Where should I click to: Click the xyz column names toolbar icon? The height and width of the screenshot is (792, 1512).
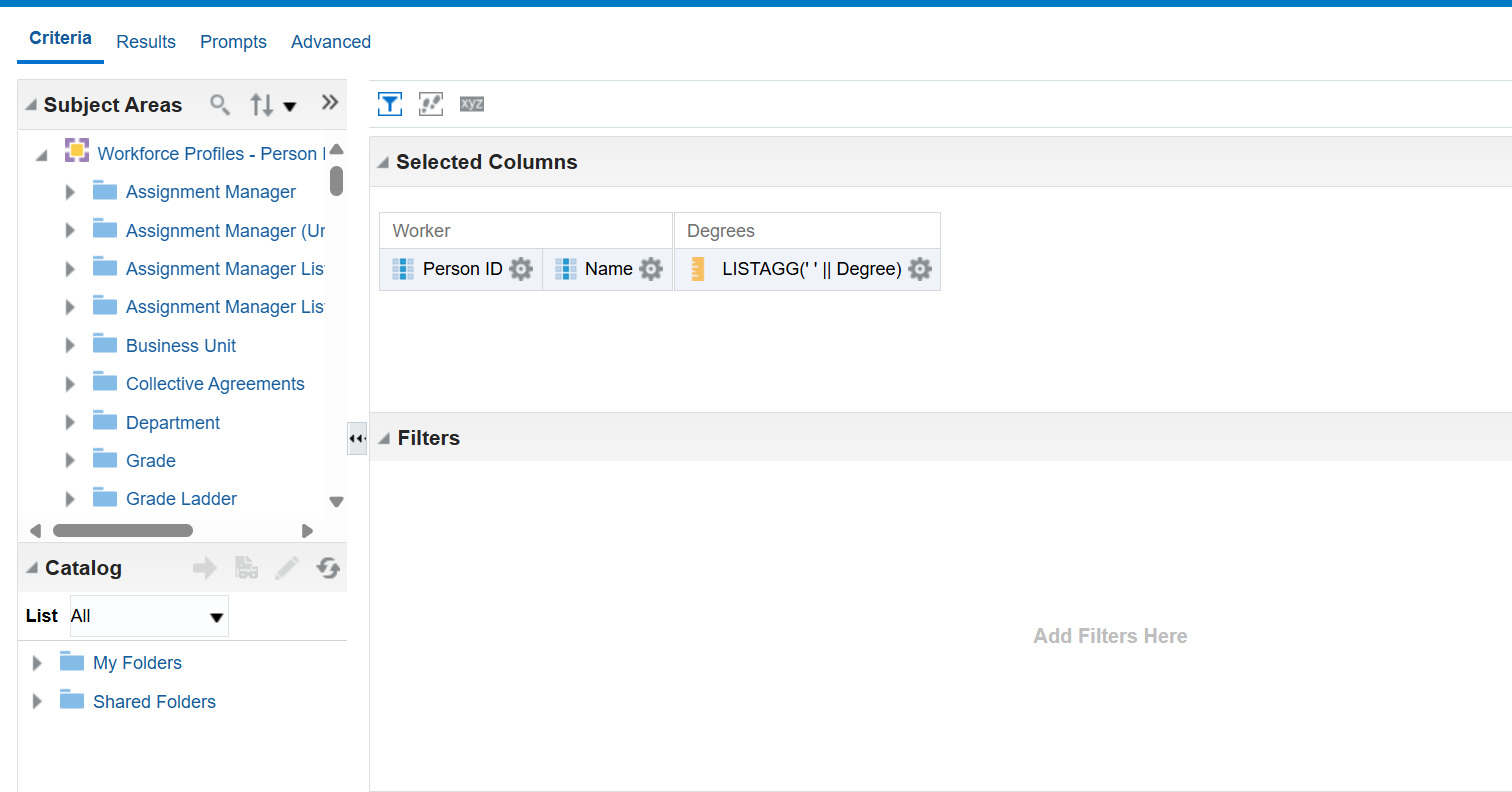[471, 104]
